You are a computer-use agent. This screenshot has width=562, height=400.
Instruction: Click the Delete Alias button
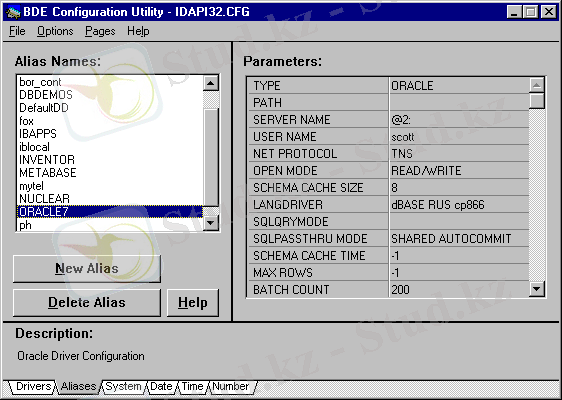pos(87,303)
